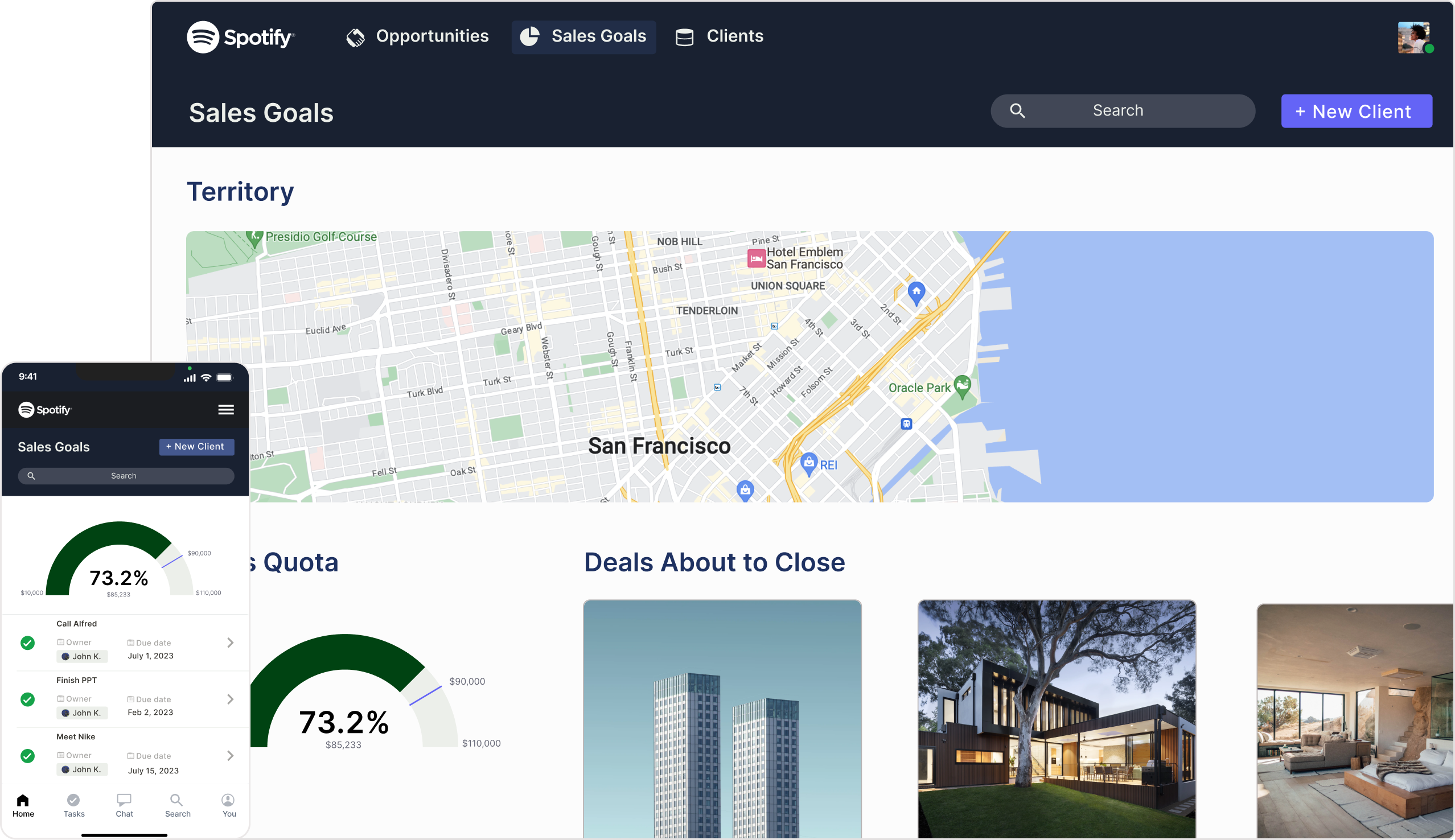The width and height of the screenshot is (1455, 840).
Task: Open the mobile hamburger menu
Action: pyautogui.click(x=226, y=410)
